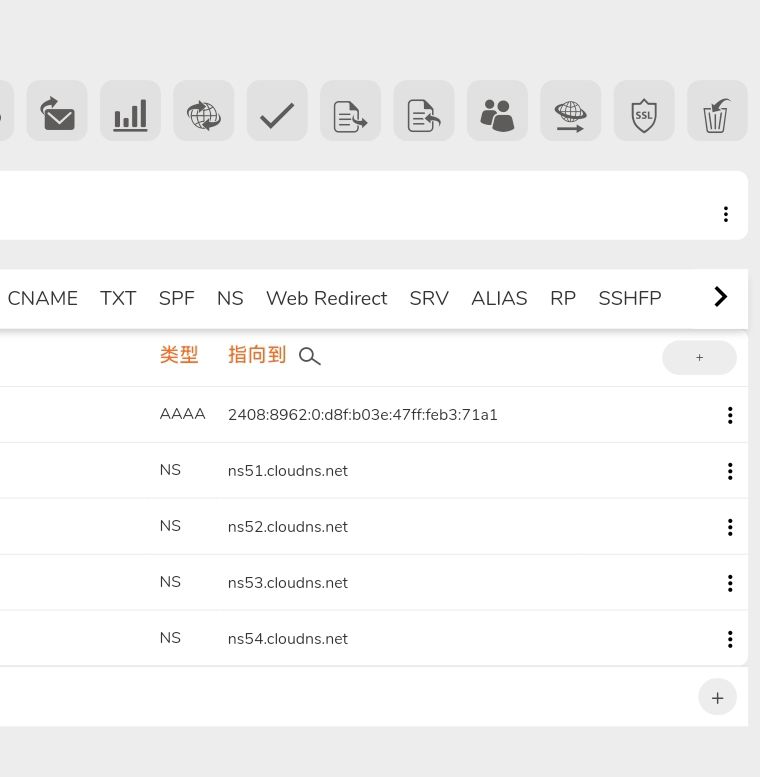This screenshot has height=777, width=760.
Task: Click the NS type cell for ns51.cloudns.net
Action: [170, 470]
